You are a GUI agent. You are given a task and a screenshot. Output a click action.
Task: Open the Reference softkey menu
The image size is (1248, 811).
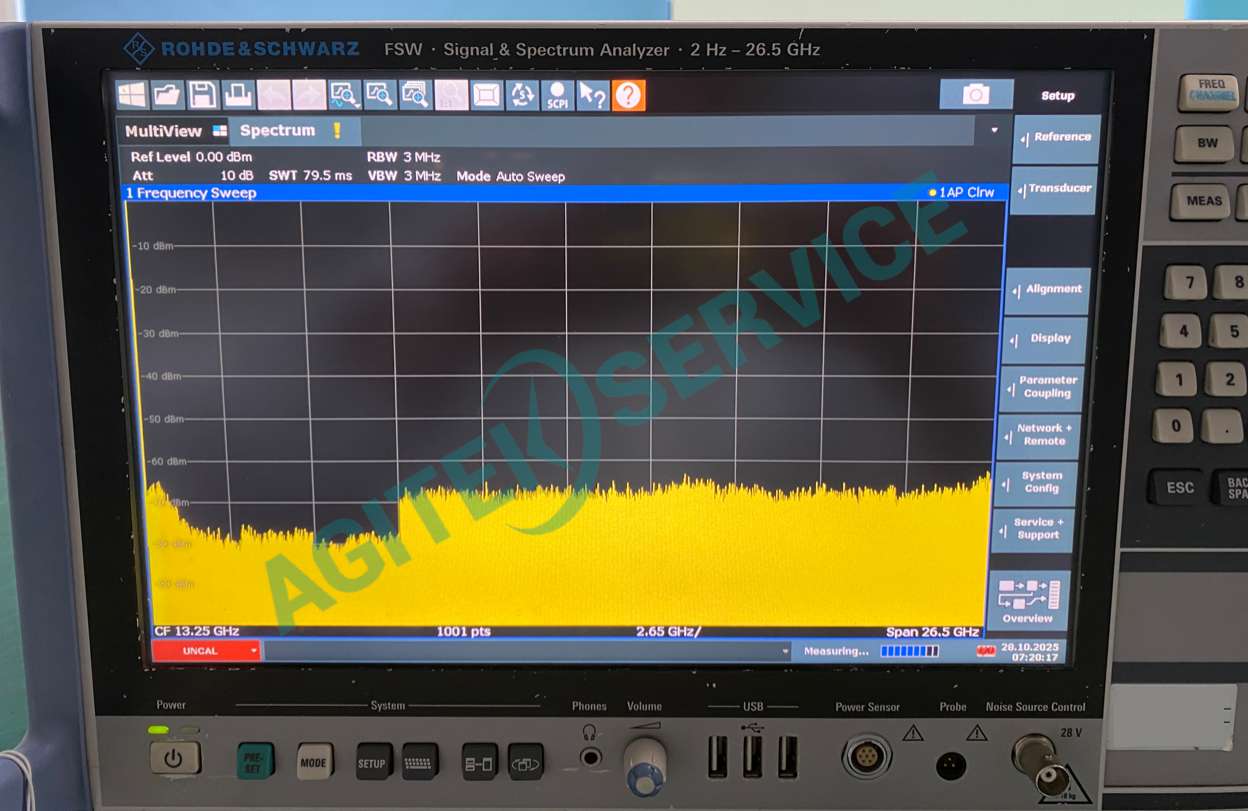1058,137
